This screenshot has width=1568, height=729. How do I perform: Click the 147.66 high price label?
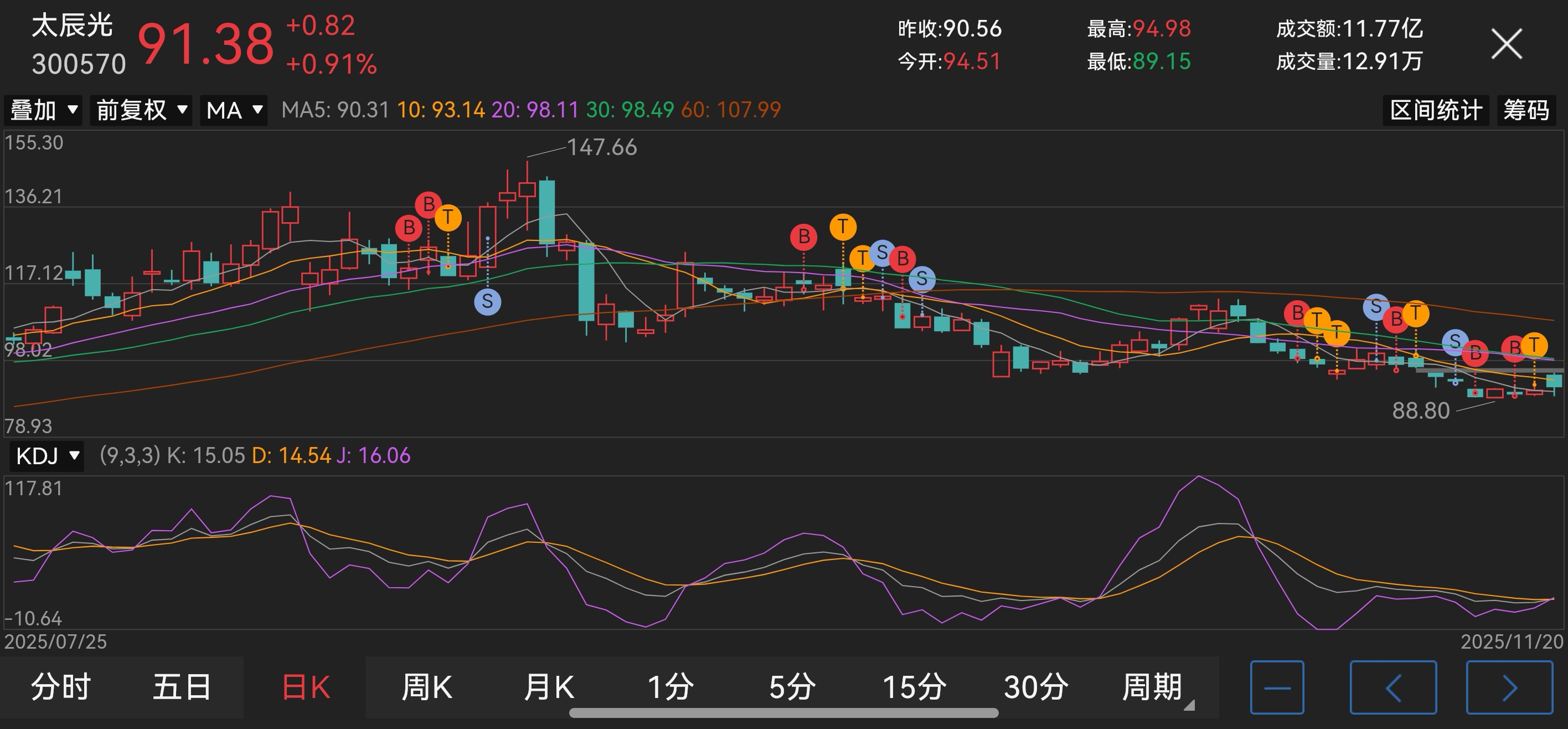coord(601,147)
